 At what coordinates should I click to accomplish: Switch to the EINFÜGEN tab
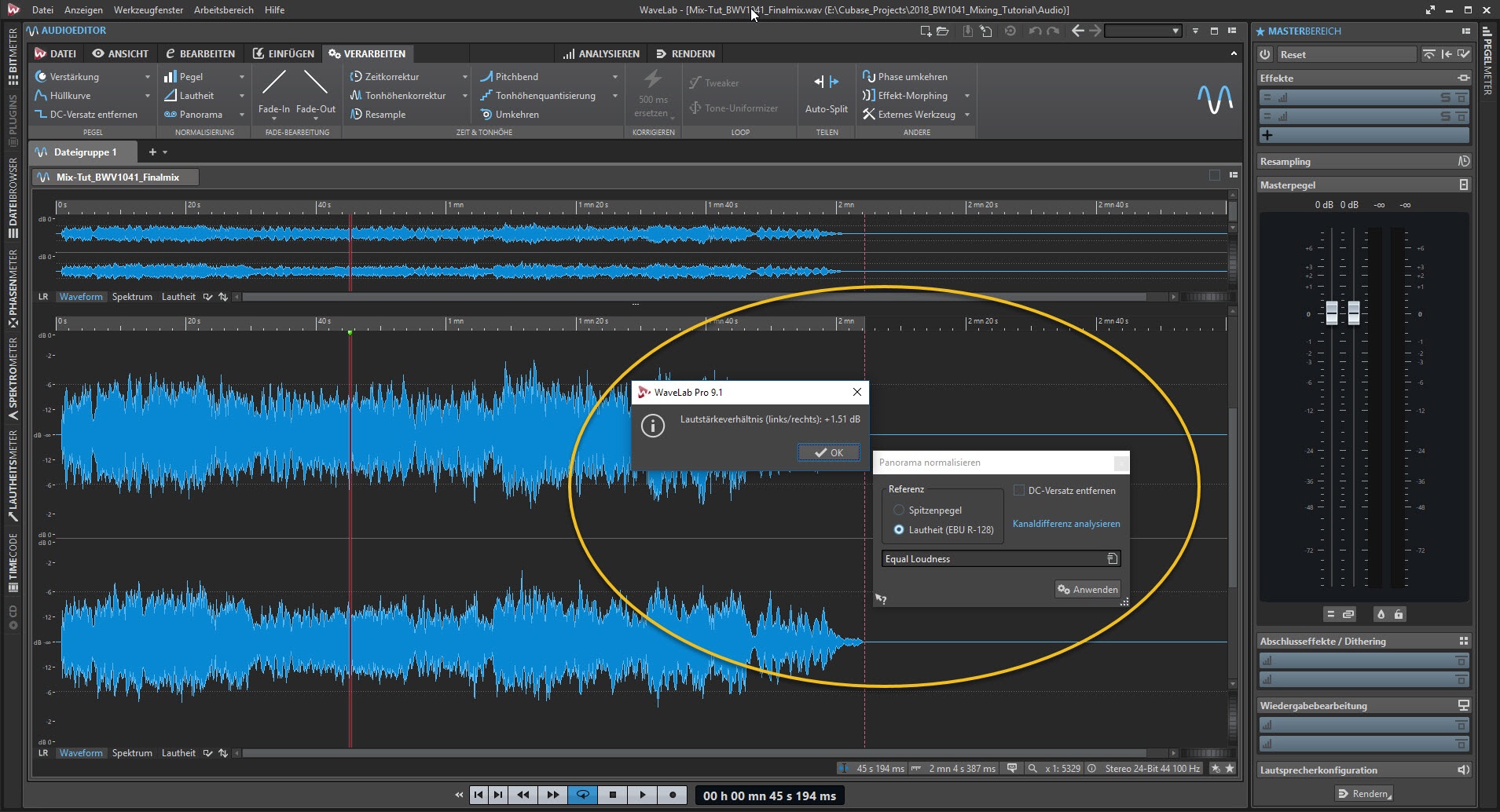tap(283, 53)
